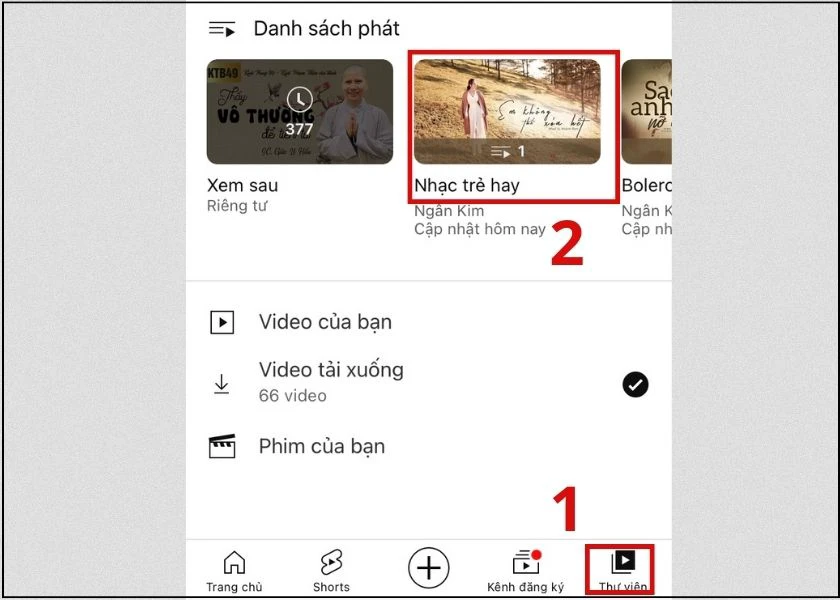Click the 377 video count badge
840x600 pixels.
[302, 126]
